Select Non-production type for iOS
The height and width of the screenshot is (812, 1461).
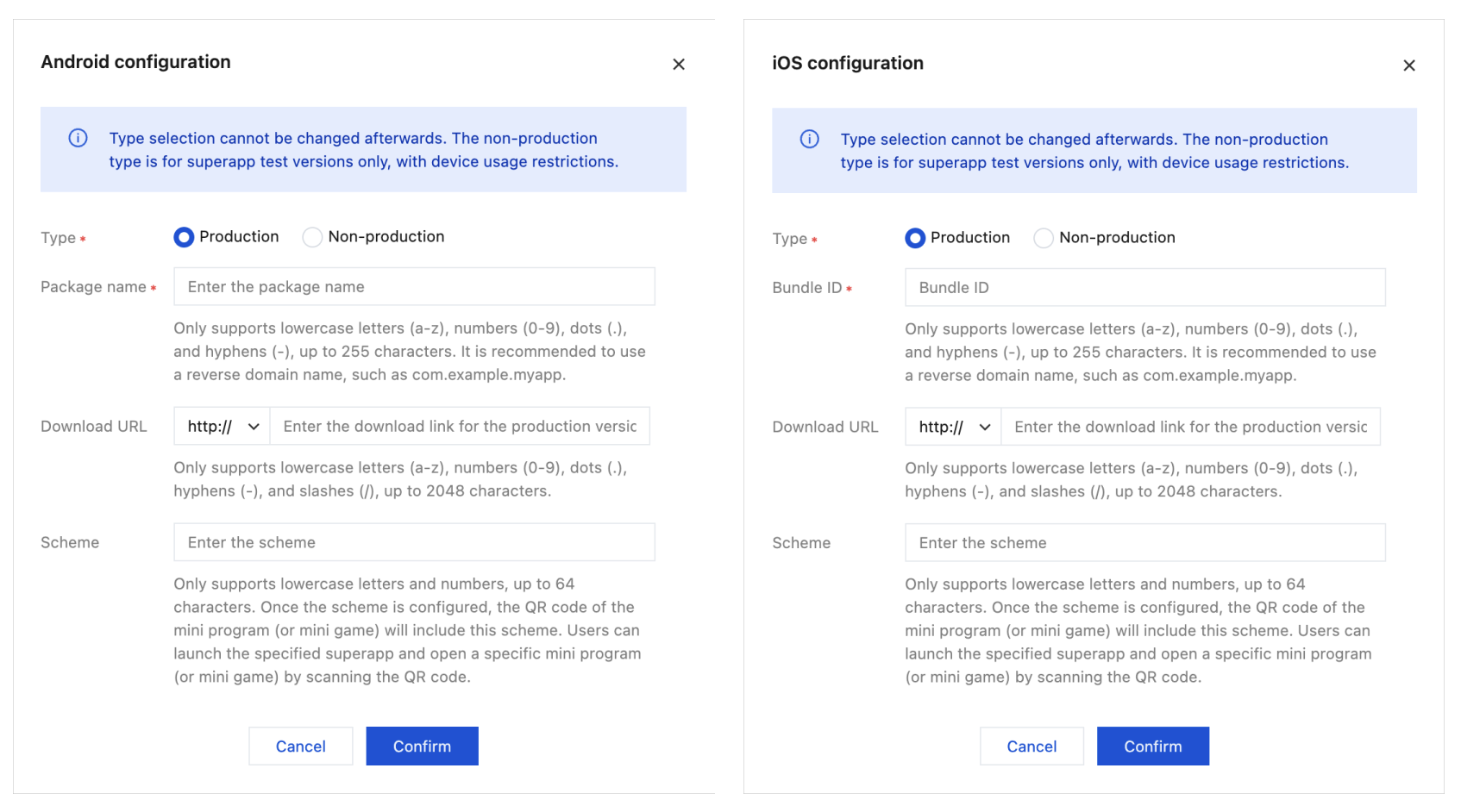point(1044,238)
